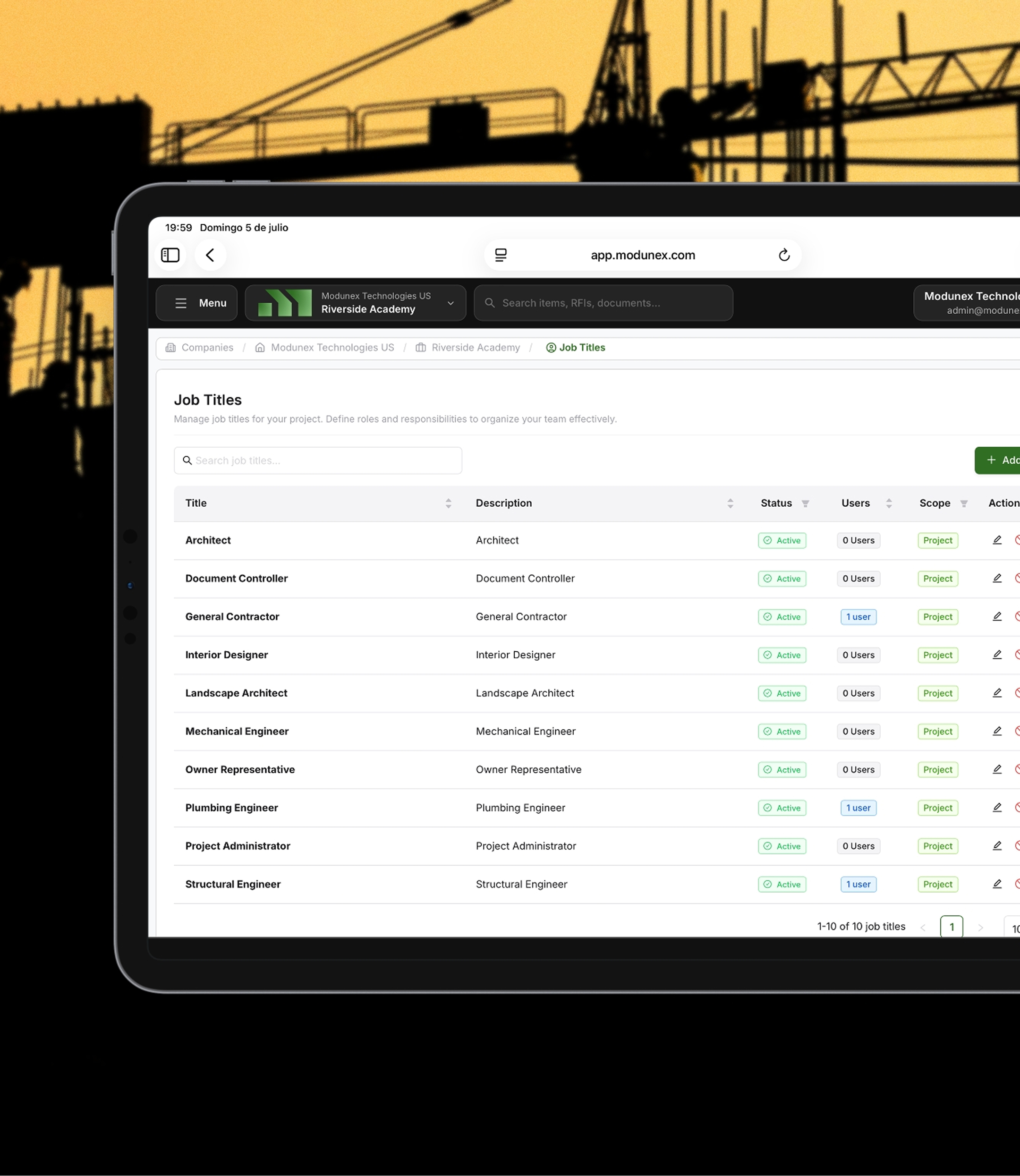Click the previous page arrow
The width and height of the screenshot is (1020, 1176).
[923, 927]
